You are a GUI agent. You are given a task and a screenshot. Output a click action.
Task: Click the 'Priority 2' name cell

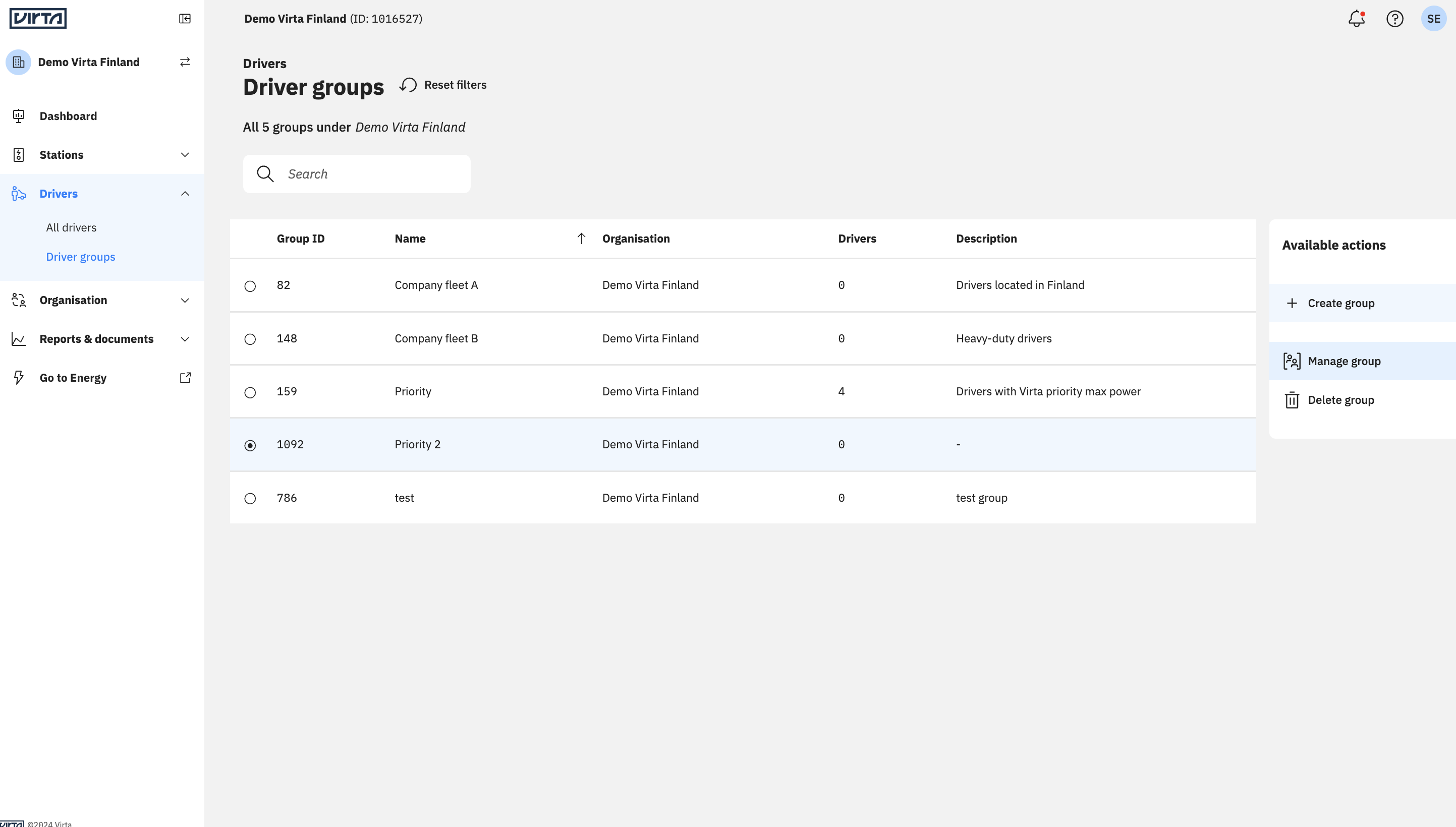(x=418, y=445)
